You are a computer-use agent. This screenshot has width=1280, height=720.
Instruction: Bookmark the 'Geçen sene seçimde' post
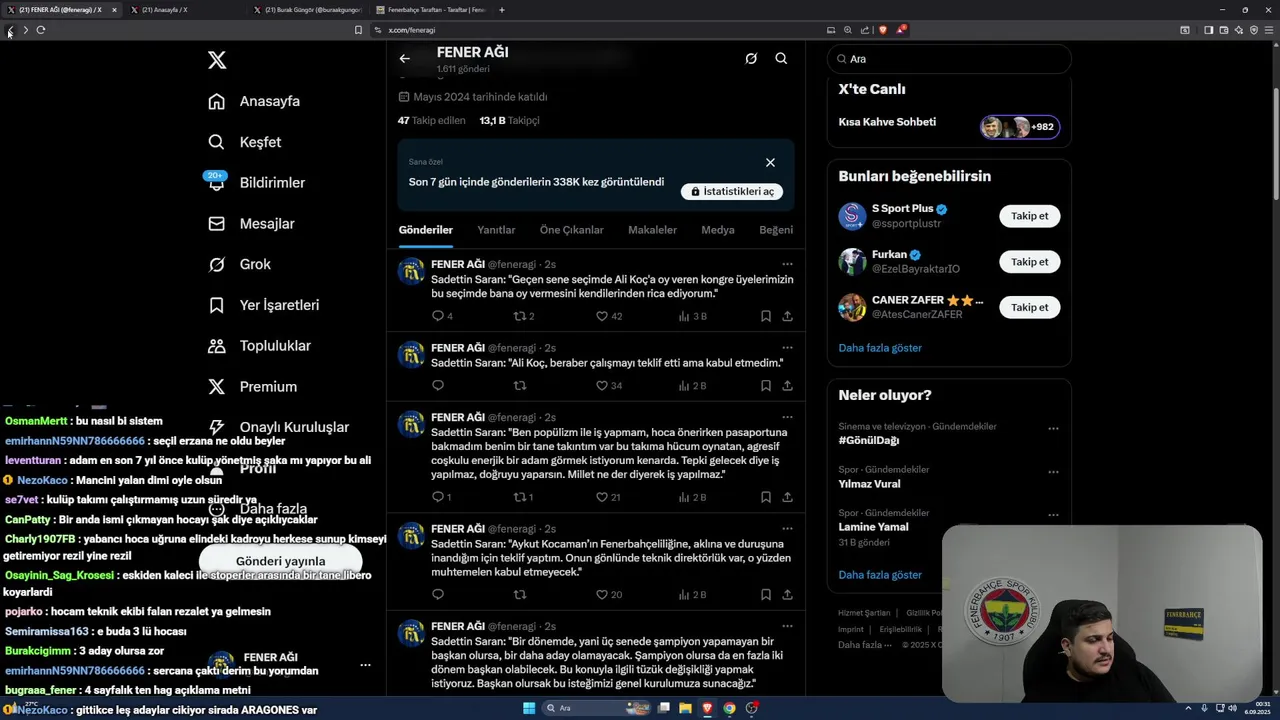click(765, 316)
